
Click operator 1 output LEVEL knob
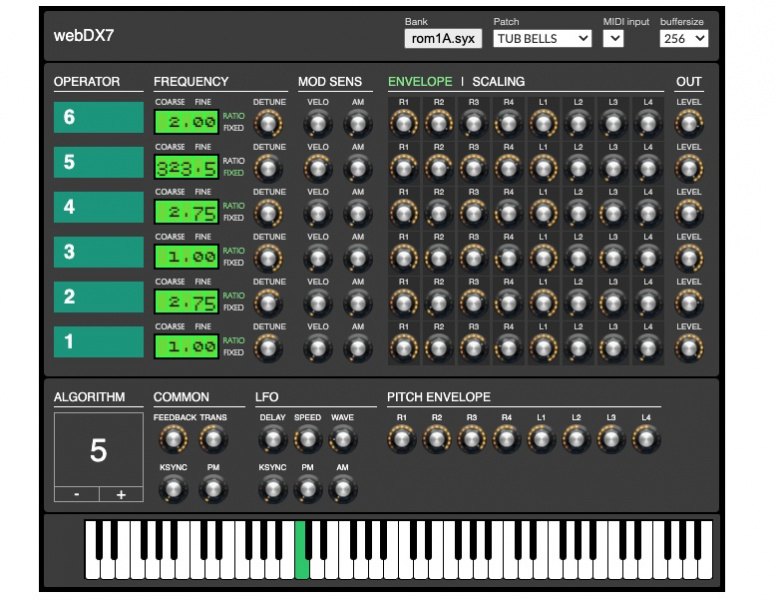click(x=689, y=348)
